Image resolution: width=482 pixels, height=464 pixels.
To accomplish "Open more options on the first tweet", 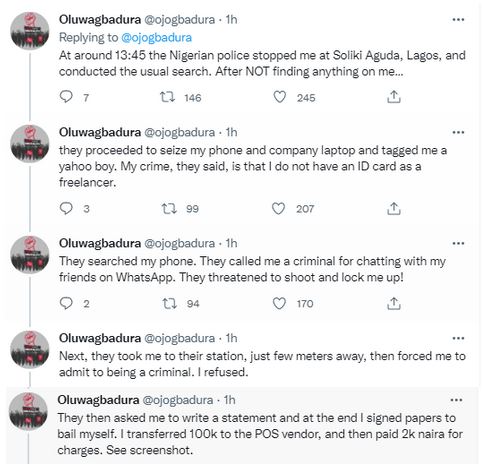I will pos(458,19).
